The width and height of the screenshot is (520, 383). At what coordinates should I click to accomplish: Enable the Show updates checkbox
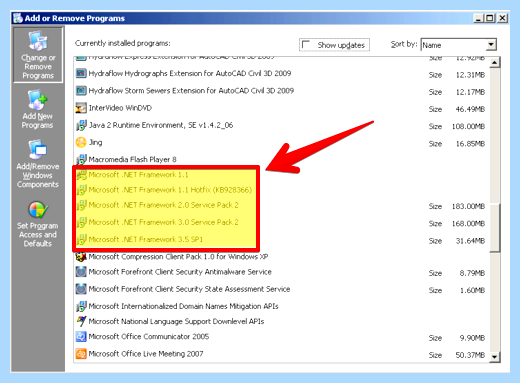tap(306, 45)
